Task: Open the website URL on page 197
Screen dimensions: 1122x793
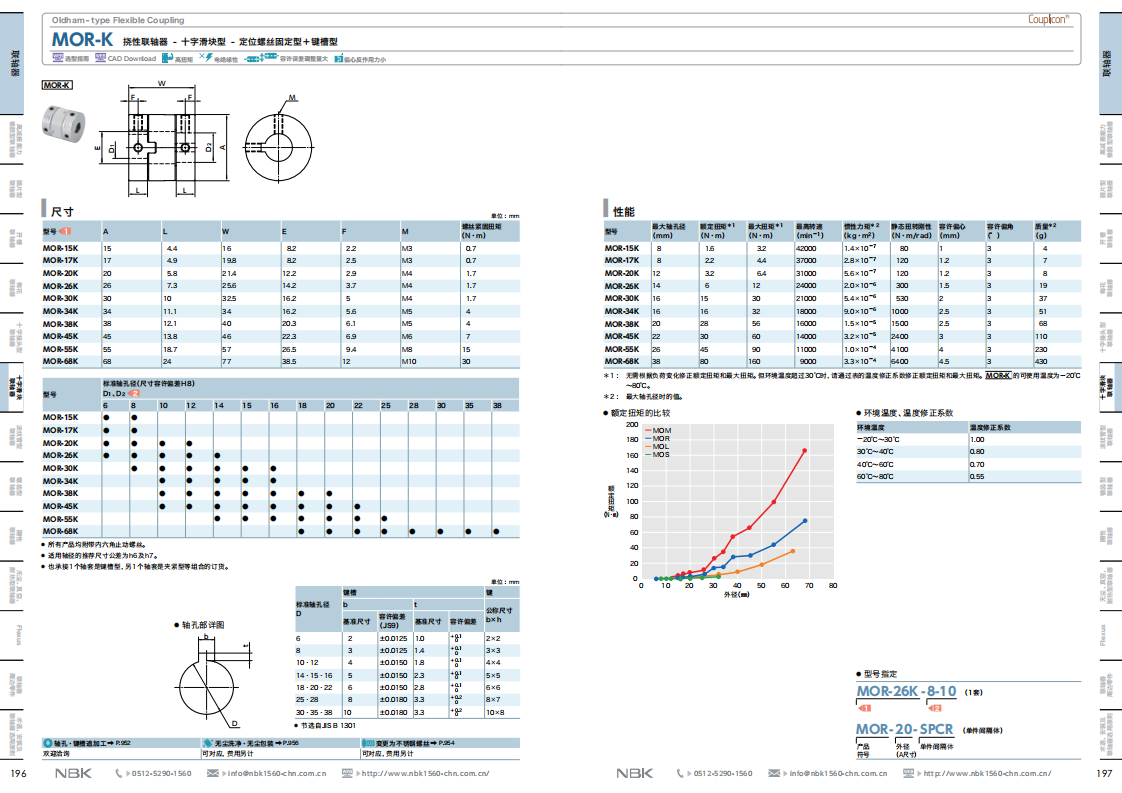Action: [987, 774]
